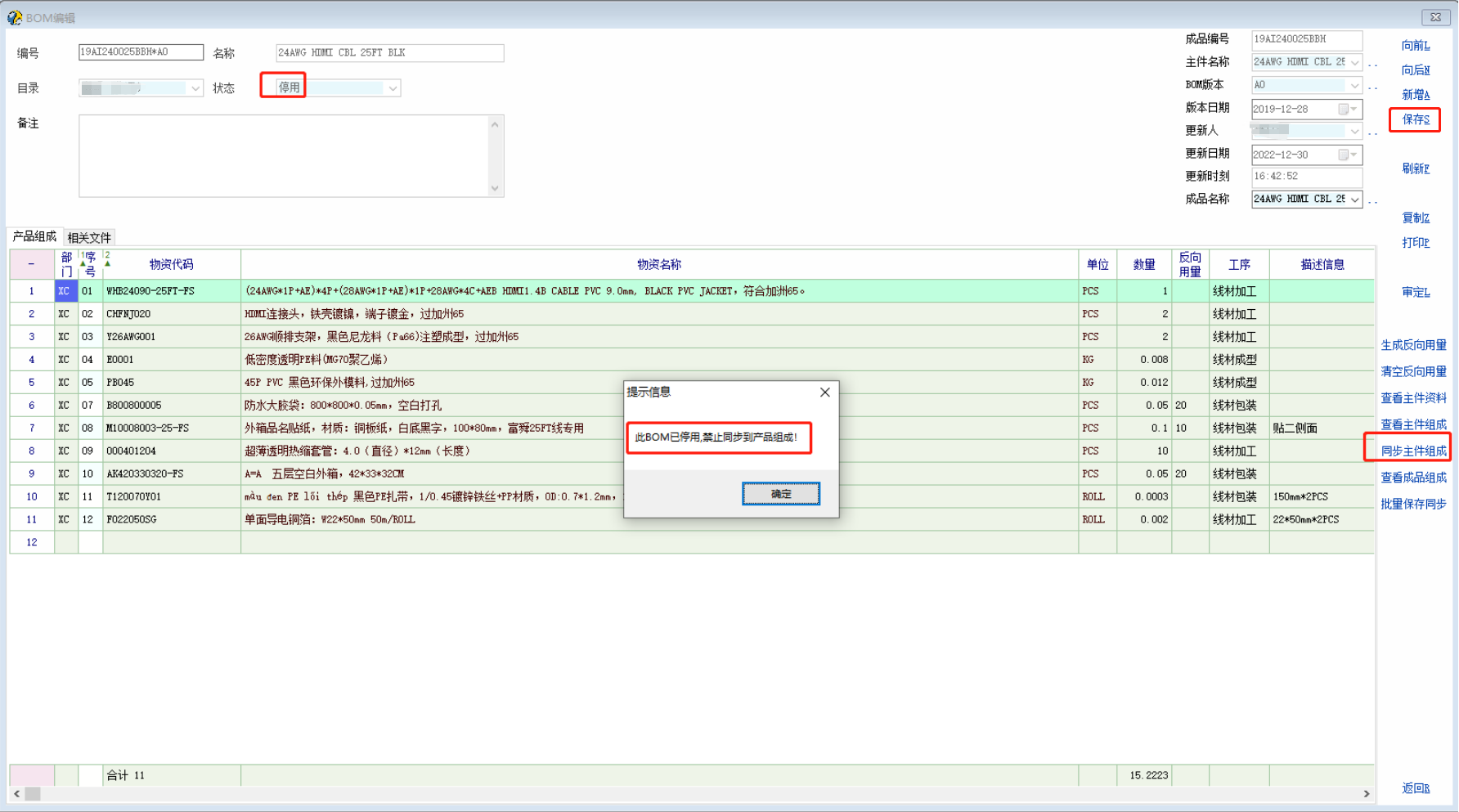Image resolution: width=1459 pixels, height=812 pixels.
Task: Open the 版本日期 calendar picker icon
Action: click(x=1343, y=109)
